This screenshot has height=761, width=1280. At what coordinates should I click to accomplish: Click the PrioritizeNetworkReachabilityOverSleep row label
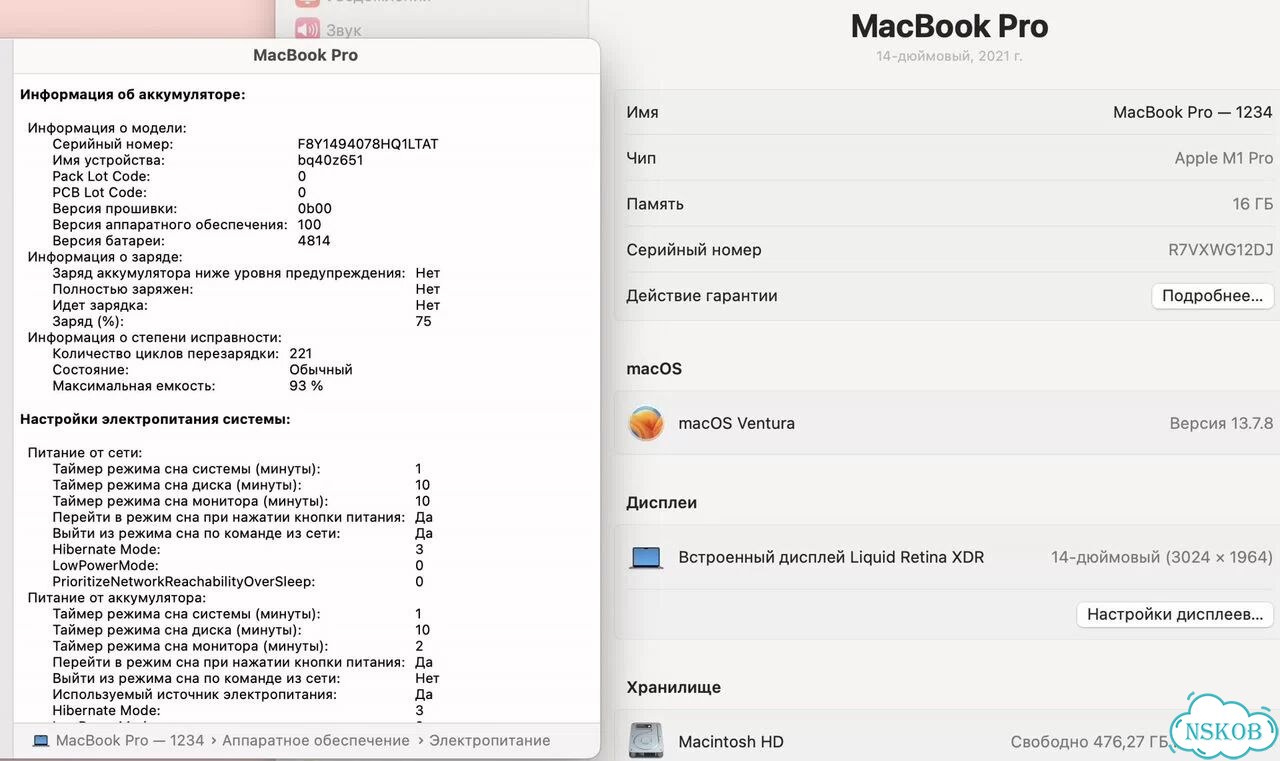(x=183, y=582)
